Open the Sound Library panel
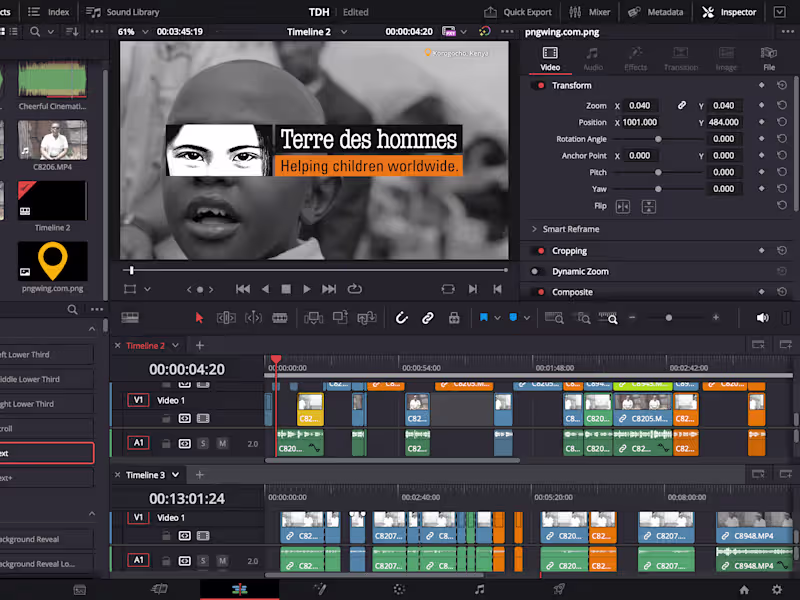The width and height of the screenshot is (800, 600). (123, 12)
